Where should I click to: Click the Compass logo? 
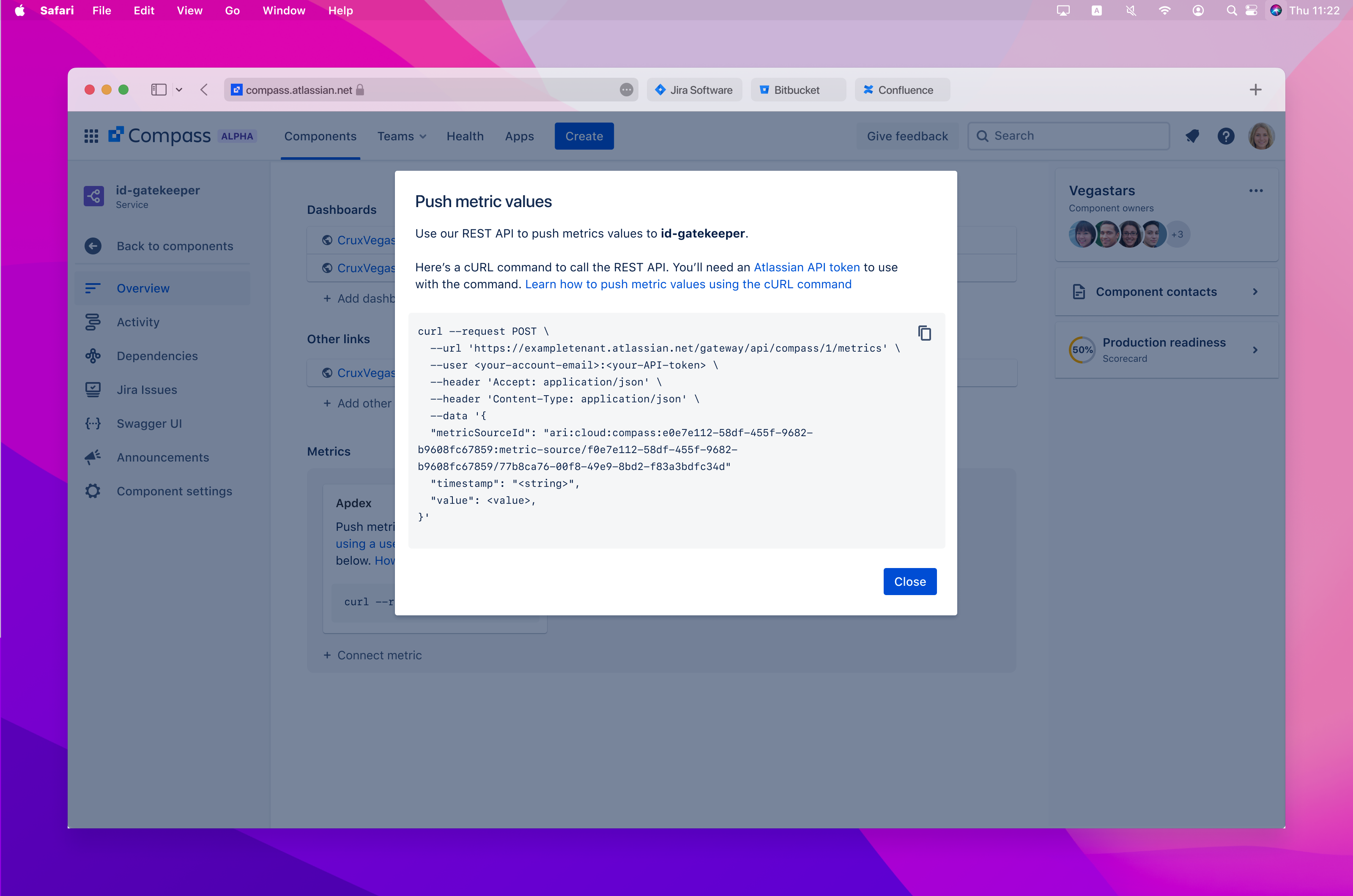coord(159,135)
